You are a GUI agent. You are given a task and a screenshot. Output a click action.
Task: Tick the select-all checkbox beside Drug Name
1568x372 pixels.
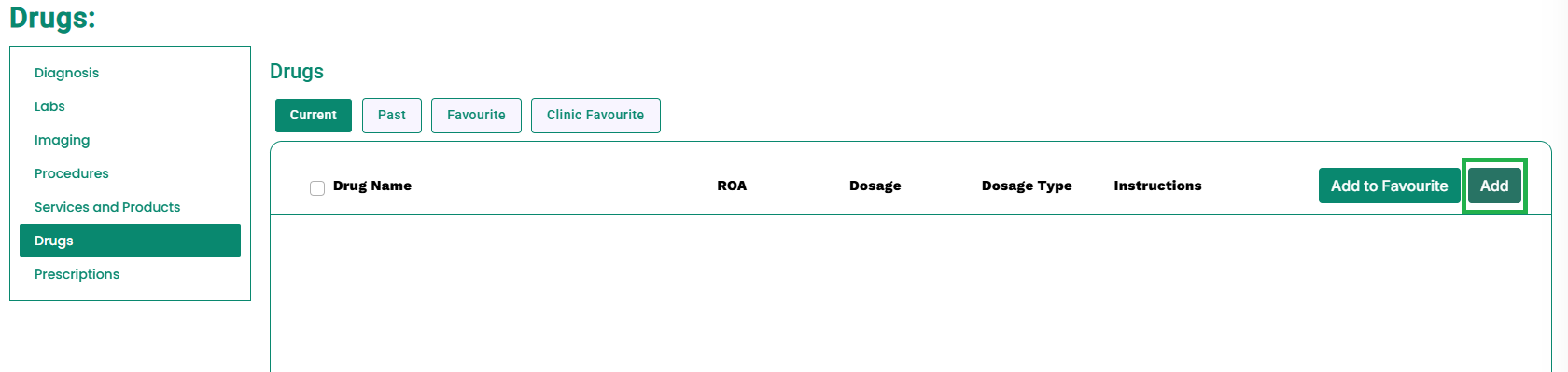317,188
